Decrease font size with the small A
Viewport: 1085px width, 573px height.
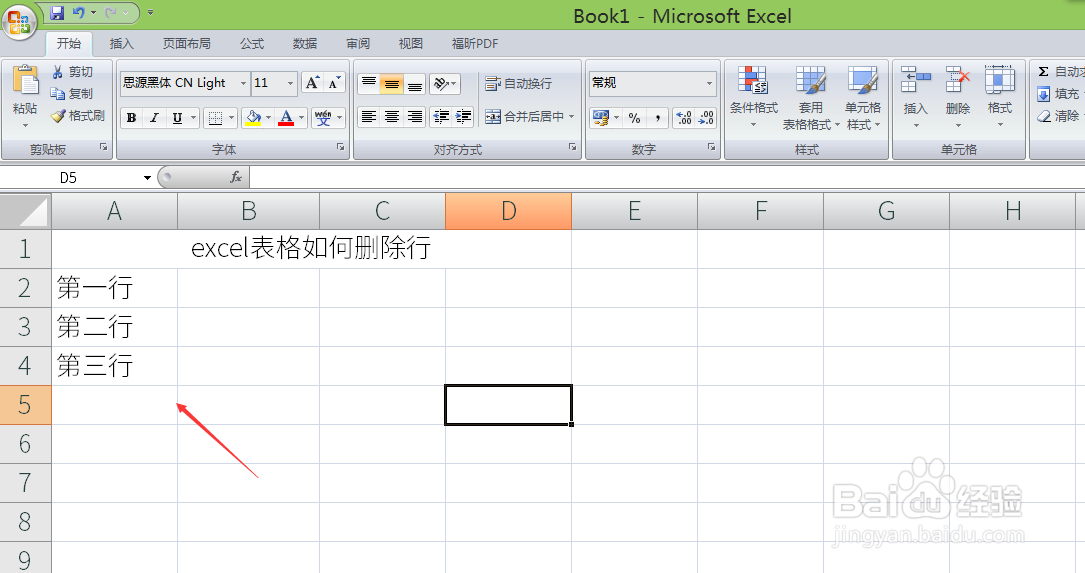pyautogui.click(x=334, y=83)
